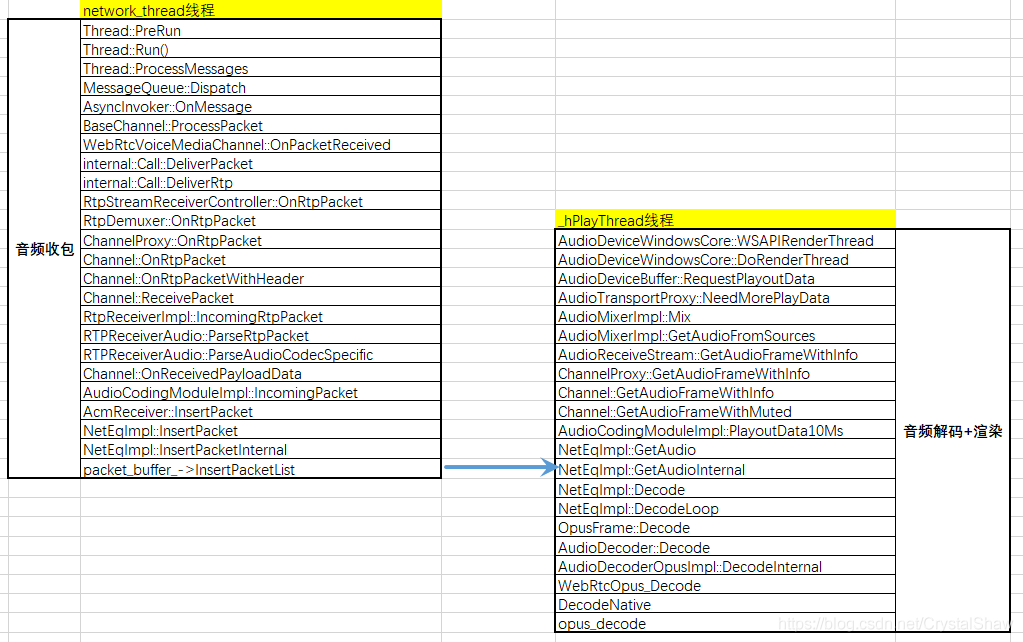
Task: Select the merged 音频收包 label cell
Action: tap(45, 249)
